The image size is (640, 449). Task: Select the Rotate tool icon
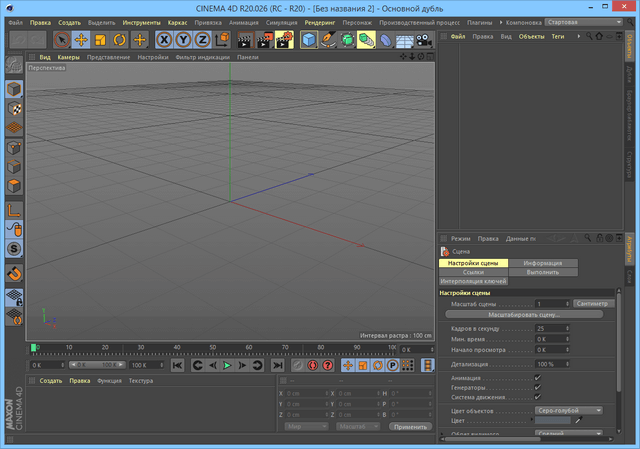click(120, 40)
